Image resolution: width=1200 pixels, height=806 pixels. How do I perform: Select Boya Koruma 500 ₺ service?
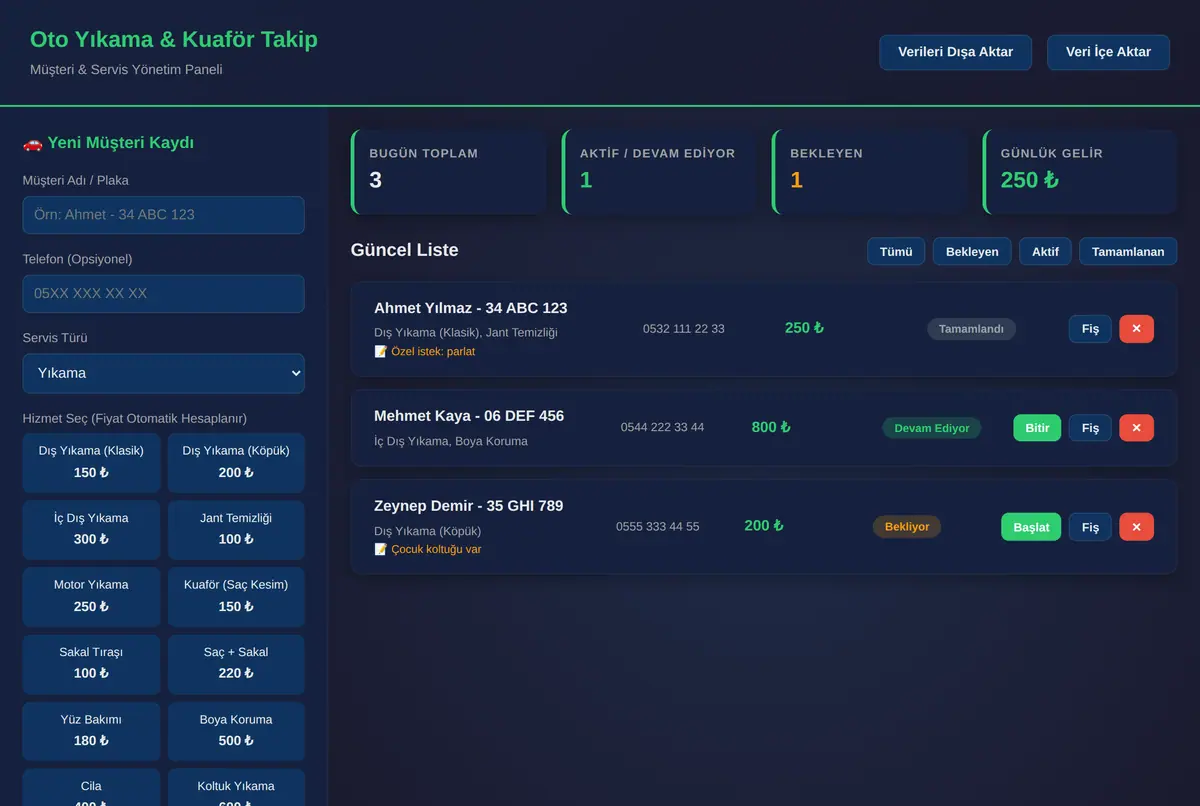click(x=236, y=730)
